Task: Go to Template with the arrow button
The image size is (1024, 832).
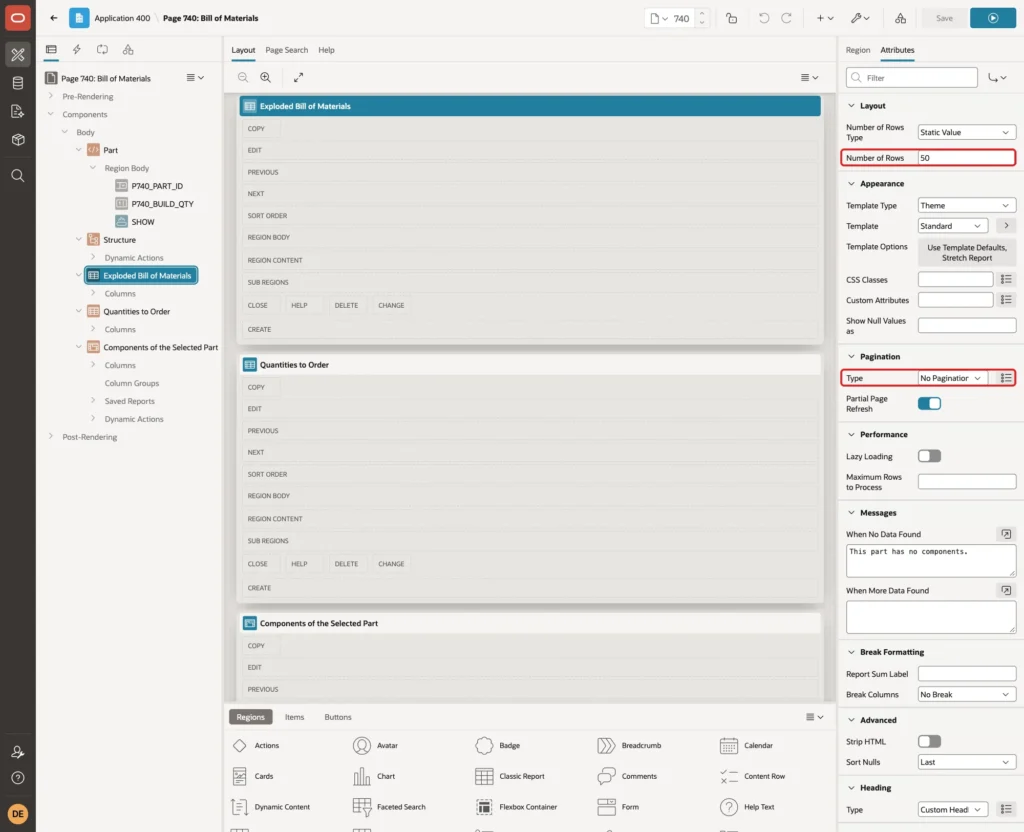Action: click(x=1006, y=226)
